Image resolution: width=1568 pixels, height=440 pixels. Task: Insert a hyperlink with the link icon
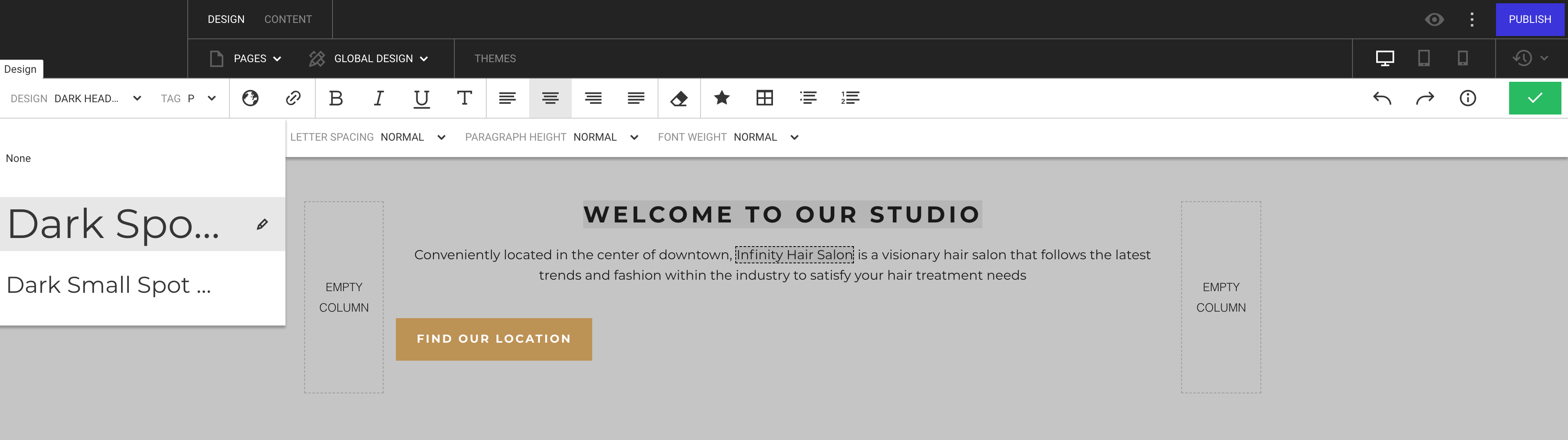point(293,98)
